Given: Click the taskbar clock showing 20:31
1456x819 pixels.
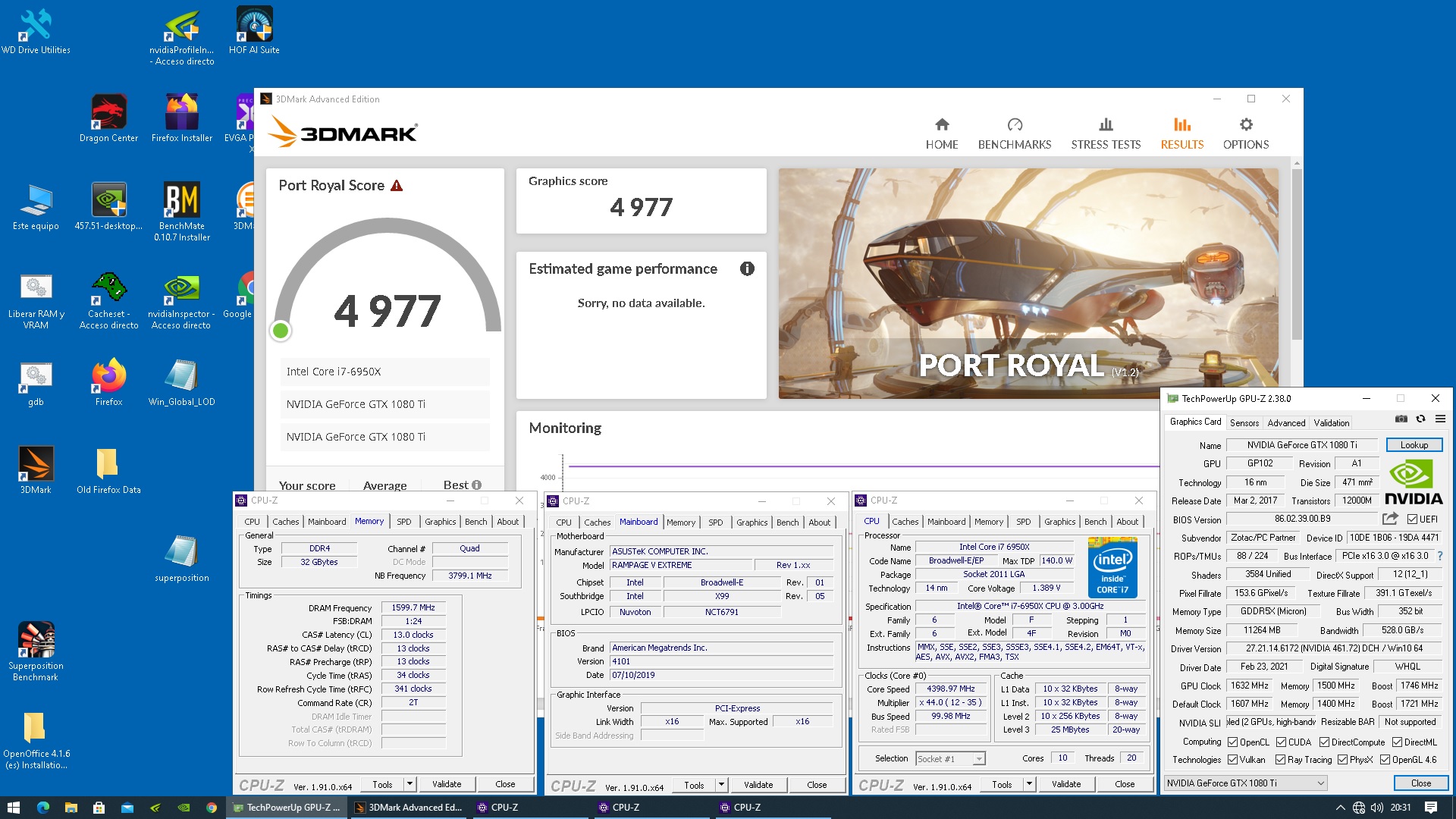Looking at the screenshot, I should pos(1400,808).
